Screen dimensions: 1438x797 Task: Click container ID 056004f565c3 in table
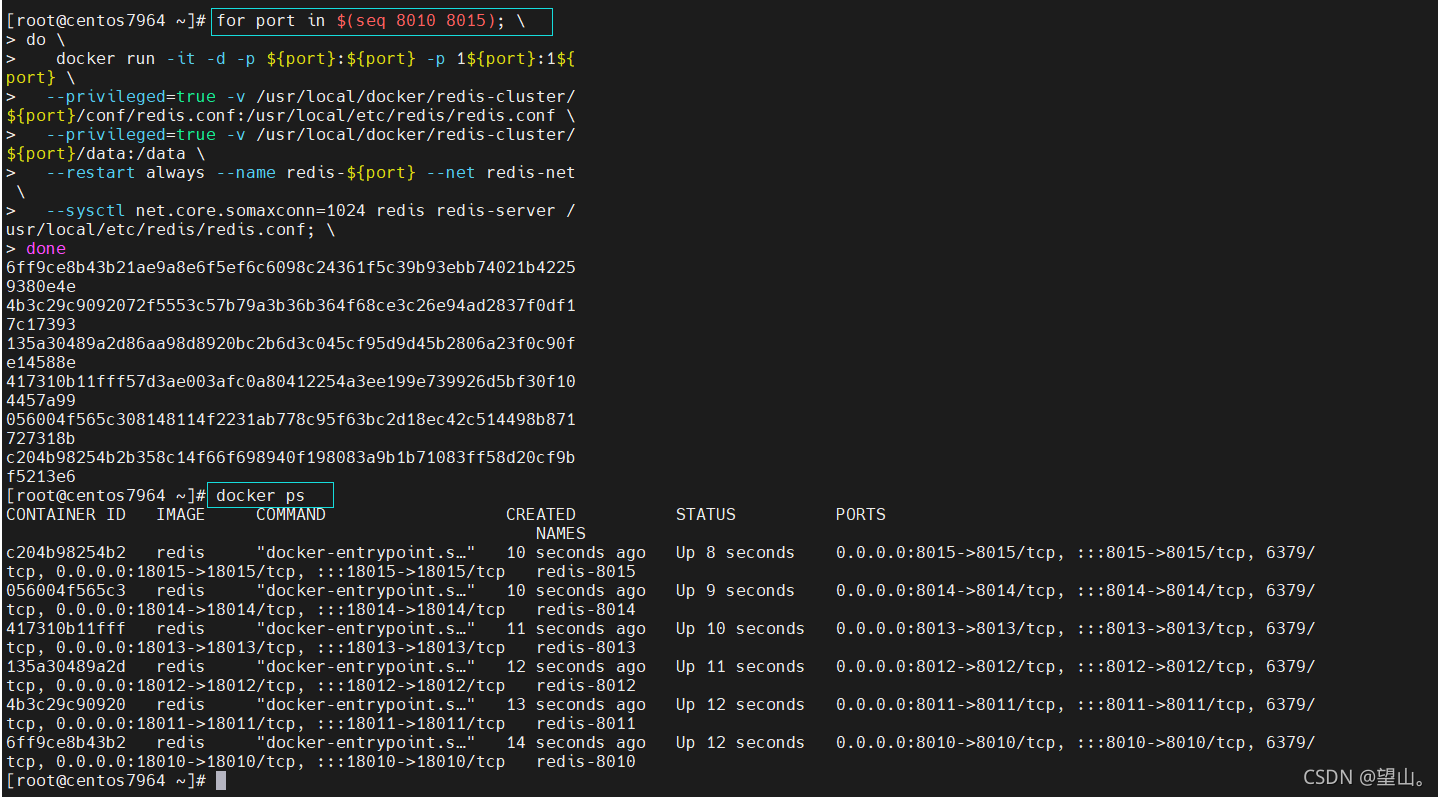[x=66, y=591]
